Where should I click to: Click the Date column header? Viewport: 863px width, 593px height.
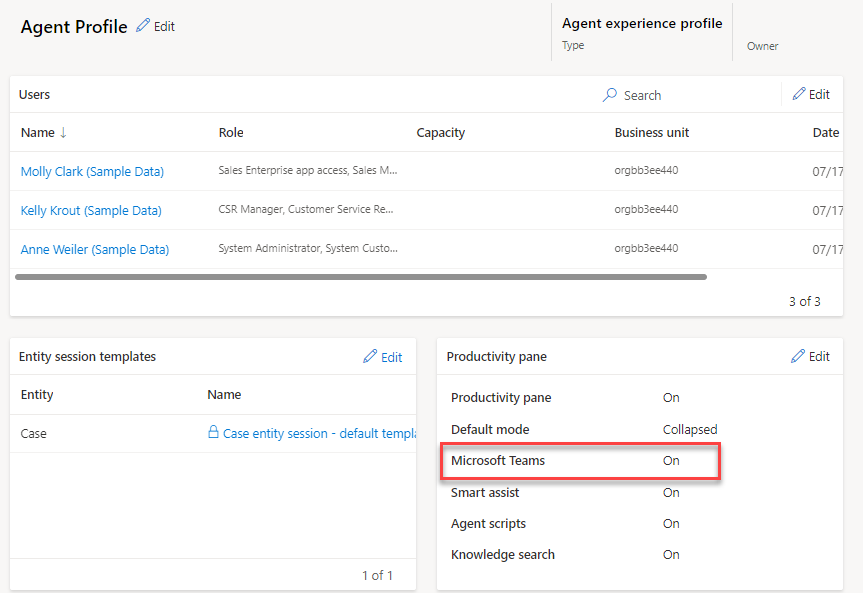(x=826, y=133)
